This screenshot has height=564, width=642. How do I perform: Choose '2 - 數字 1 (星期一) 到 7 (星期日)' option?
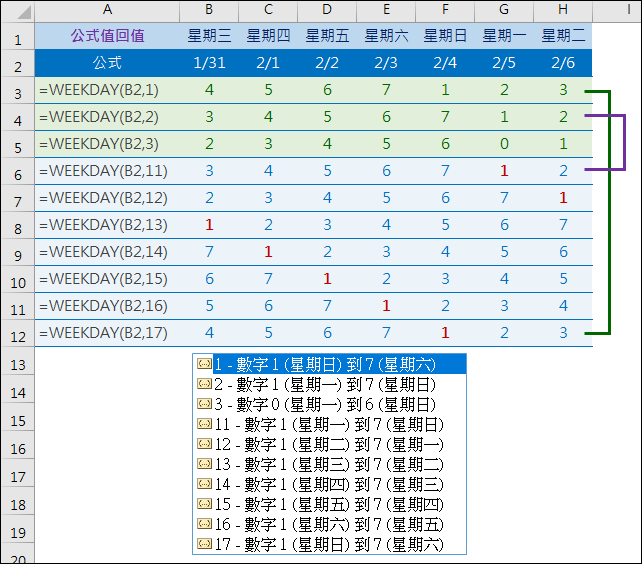coord(330,384)
